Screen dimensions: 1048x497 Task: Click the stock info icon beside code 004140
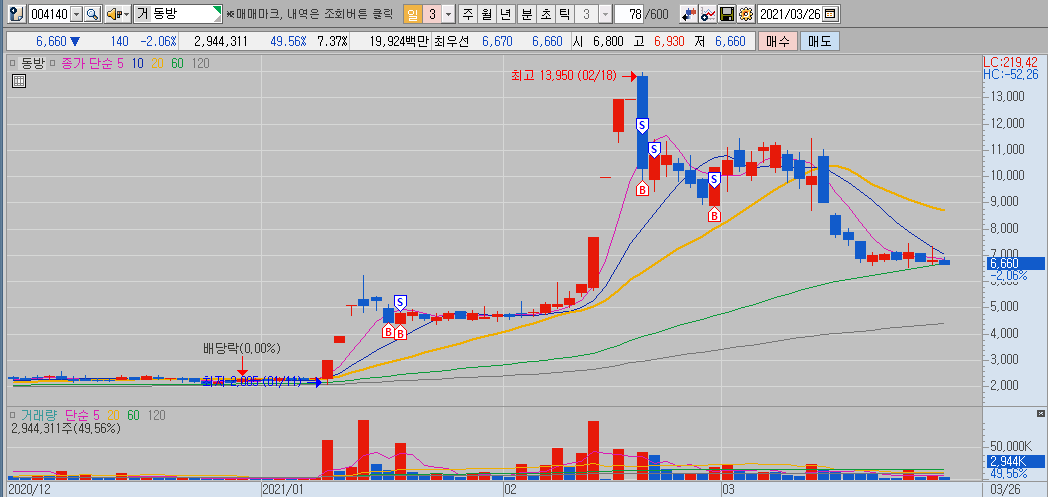[x=18, y=13]
